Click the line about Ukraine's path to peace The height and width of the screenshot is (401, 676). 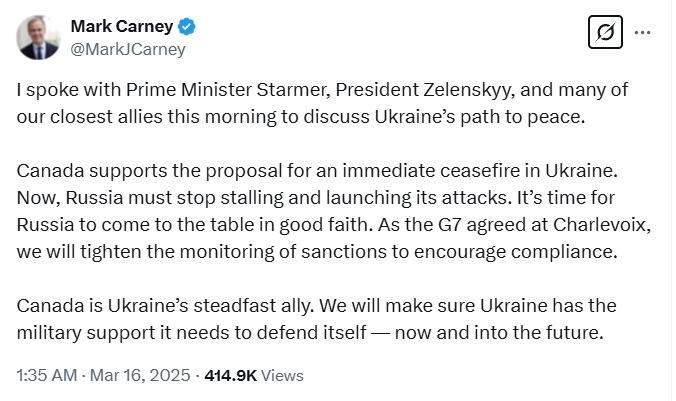301,117
